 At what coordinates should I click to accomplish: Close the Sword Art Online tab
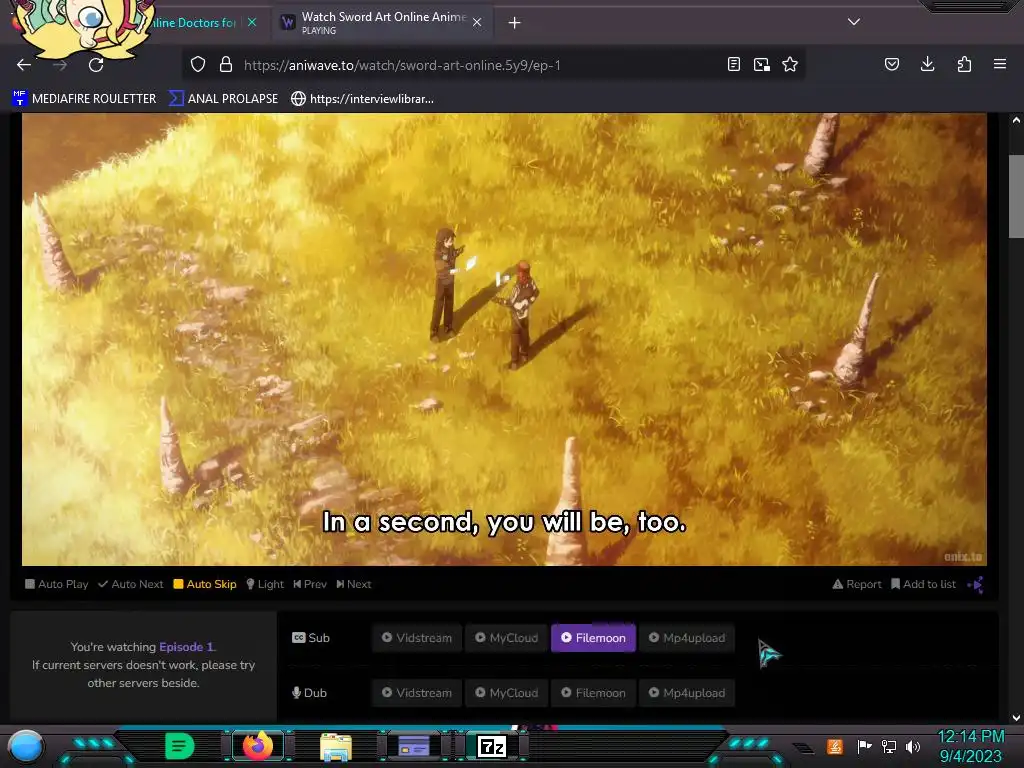click(477, 23)
